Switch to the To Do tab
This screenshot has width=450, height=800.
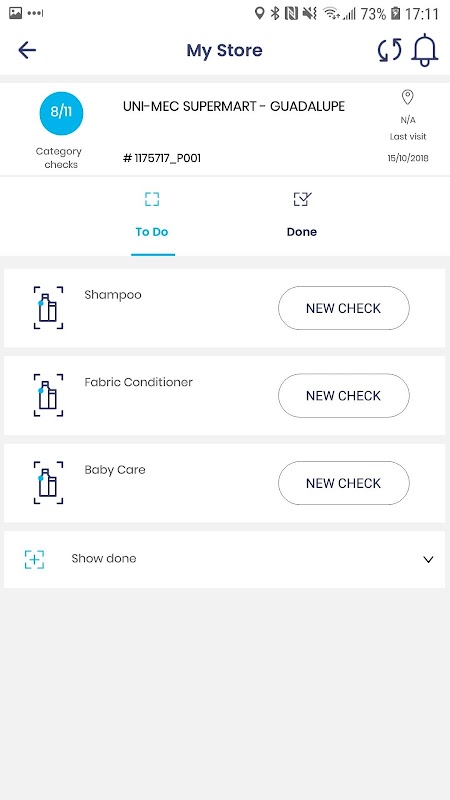point(152,218)
